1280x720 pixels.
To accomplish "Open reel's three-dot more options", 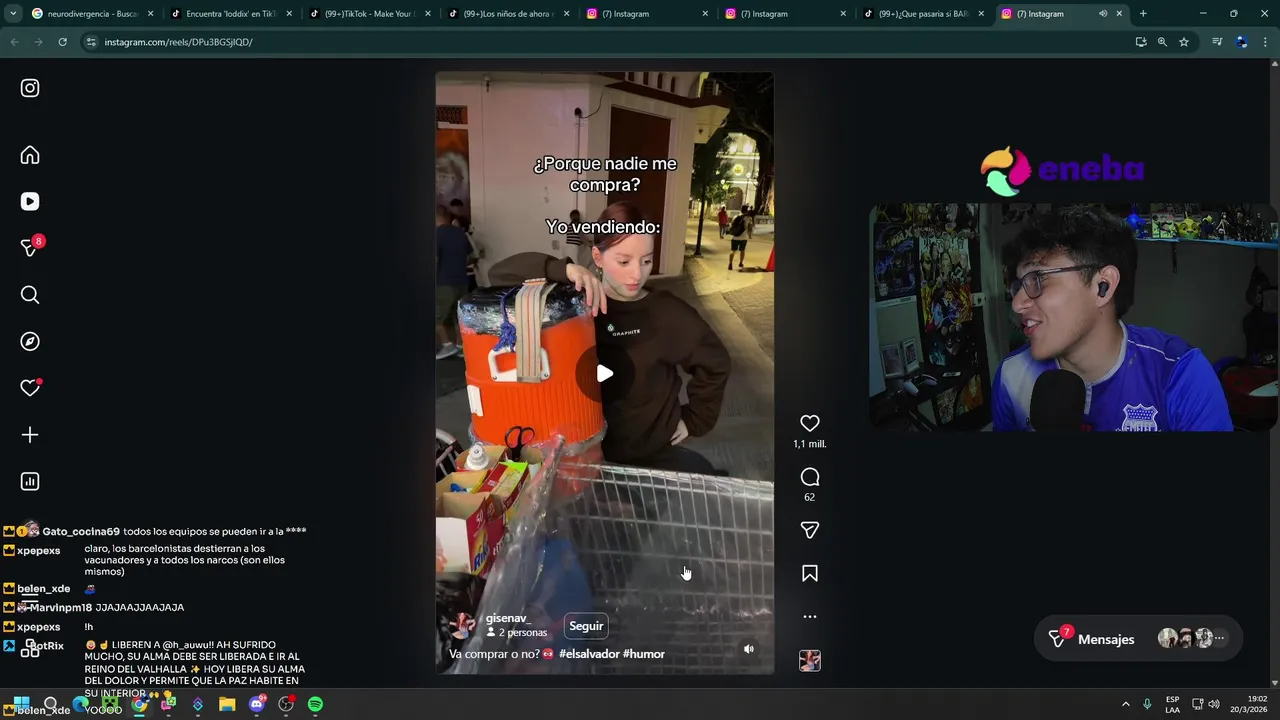I will (810, 617).
